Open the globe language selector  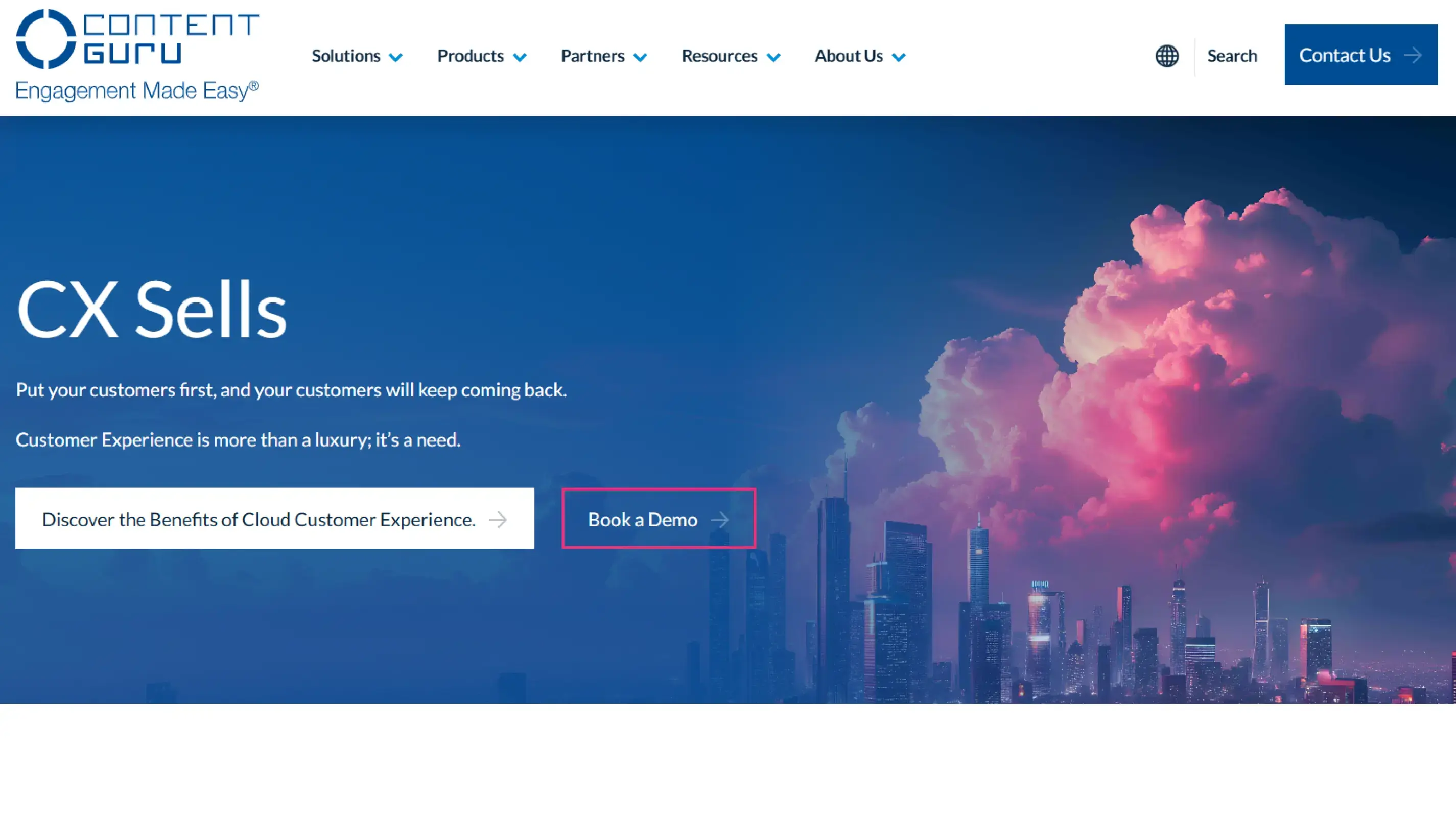(1167, 56)
